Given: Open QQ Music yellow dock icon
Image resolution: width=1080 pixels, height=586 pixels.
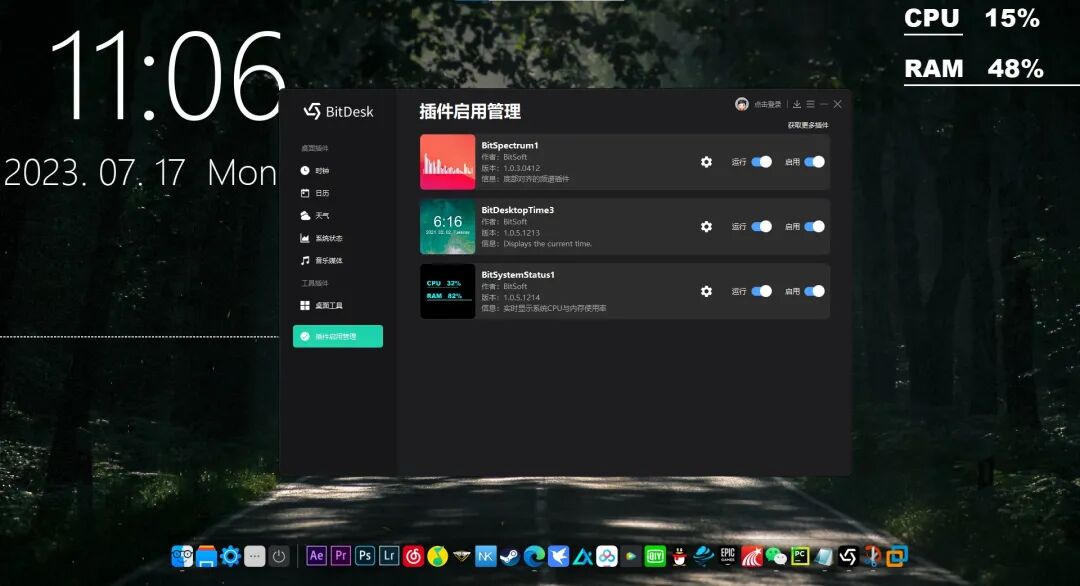Looking at the screenshot, I should pos(437,556).
